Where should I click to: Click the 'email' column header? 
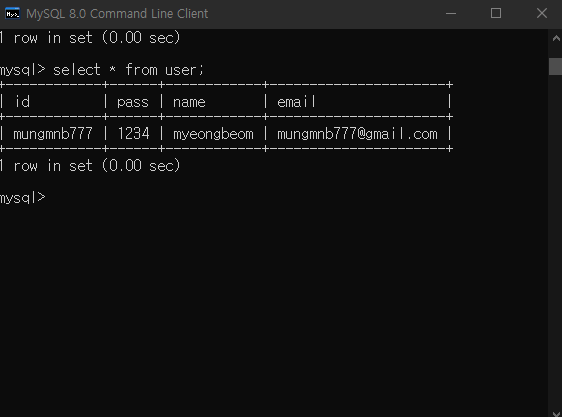pos(296,102)
